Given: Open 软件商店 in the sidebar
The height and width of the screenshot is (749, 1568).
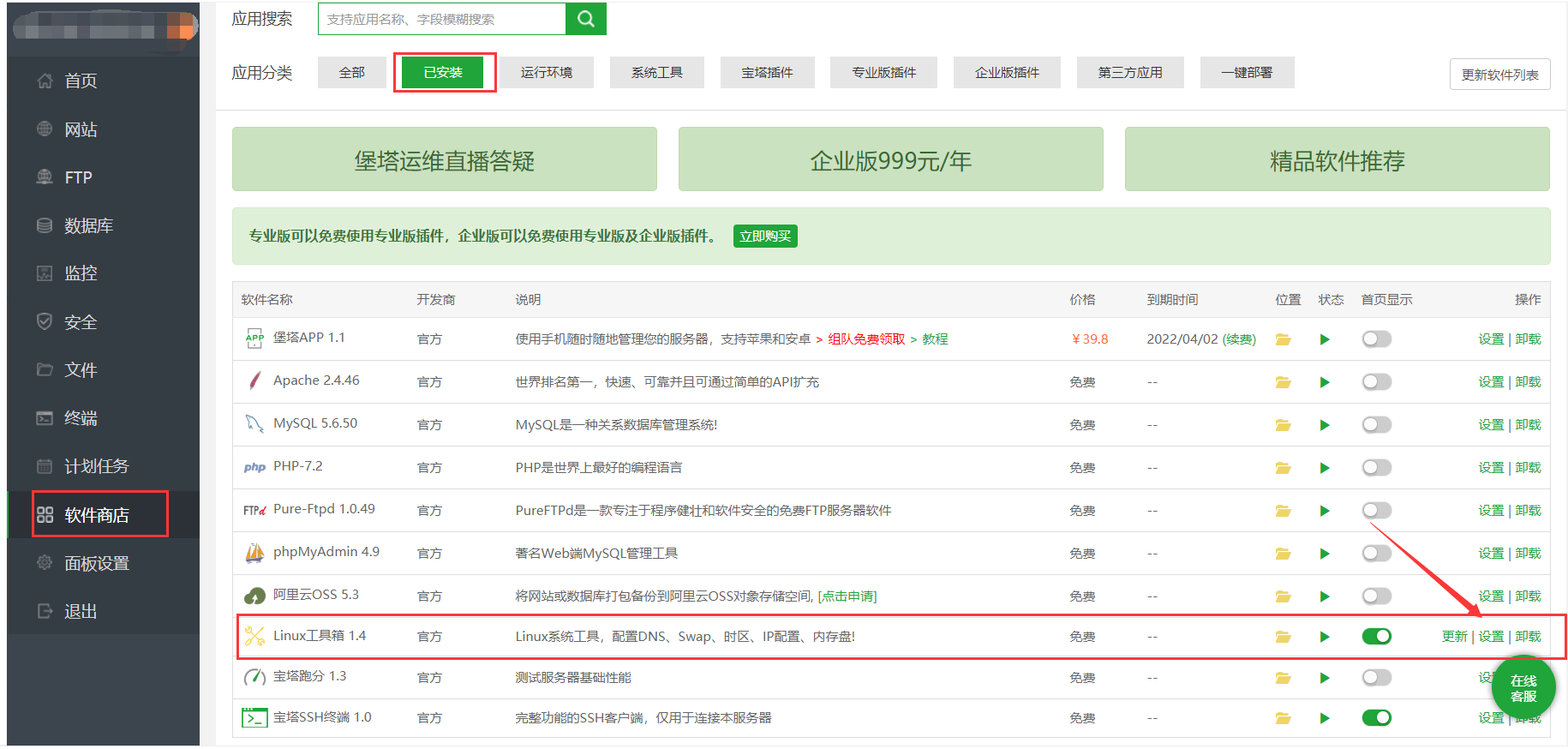Looking at the screenshot, I should coord(103,515).
